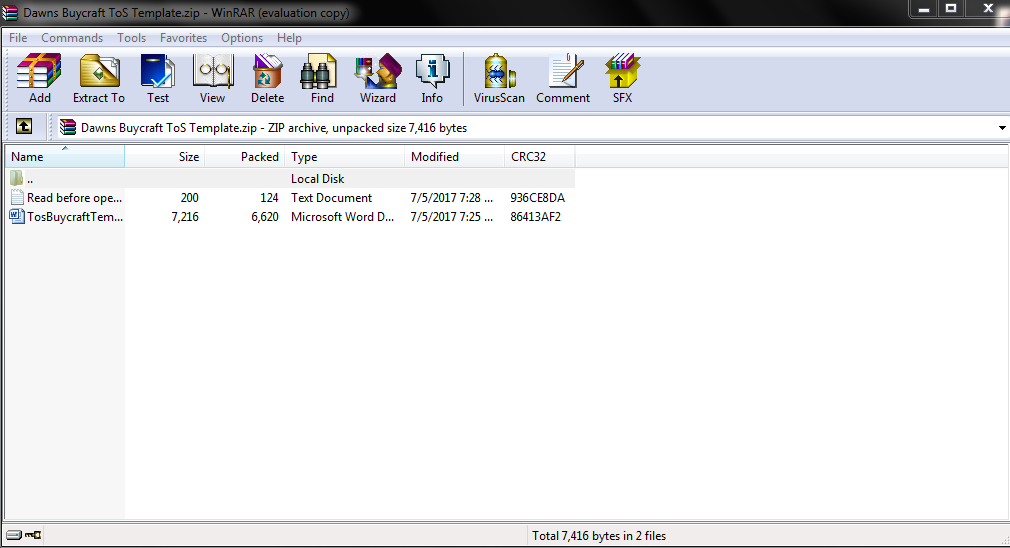Click the drive icon in status bar
Viewport: 1010px width, 548px height.
[14, 535]
